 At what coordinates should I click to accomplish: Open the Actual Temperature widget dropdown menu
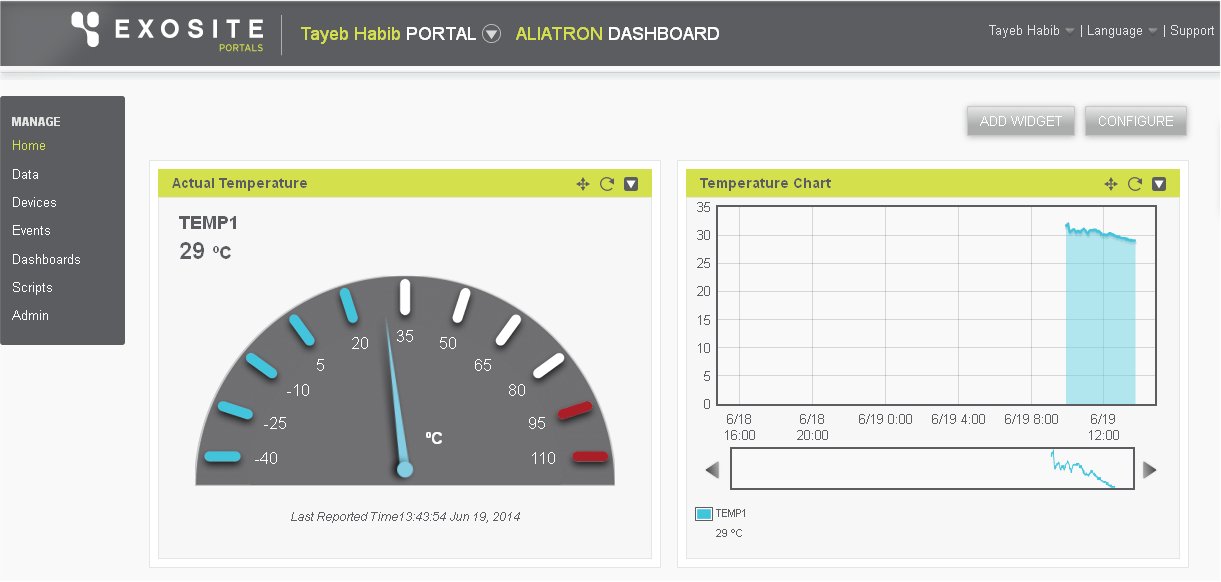631,184
